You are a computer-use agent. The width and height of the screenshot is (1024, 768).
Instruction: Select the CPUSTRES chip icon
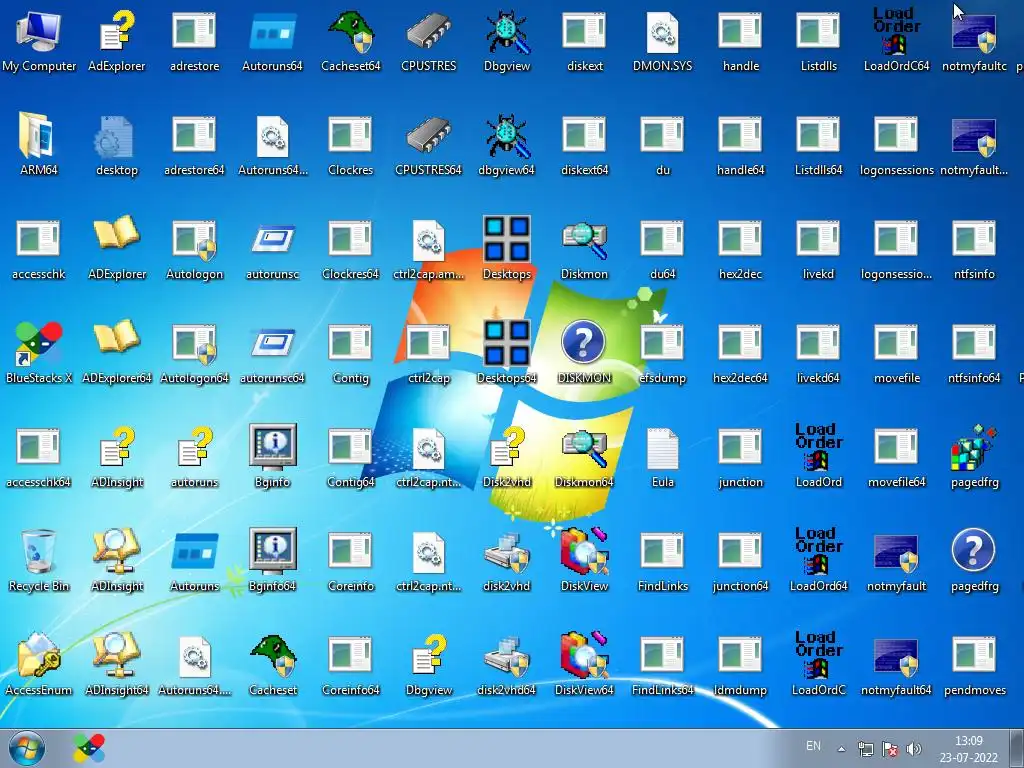[428, 40]
